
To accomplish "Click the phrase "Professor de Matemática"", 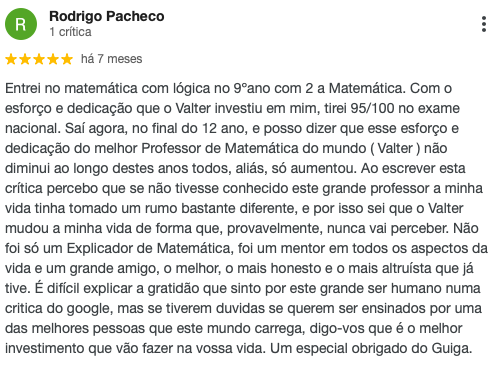I will tap(220, 148).
